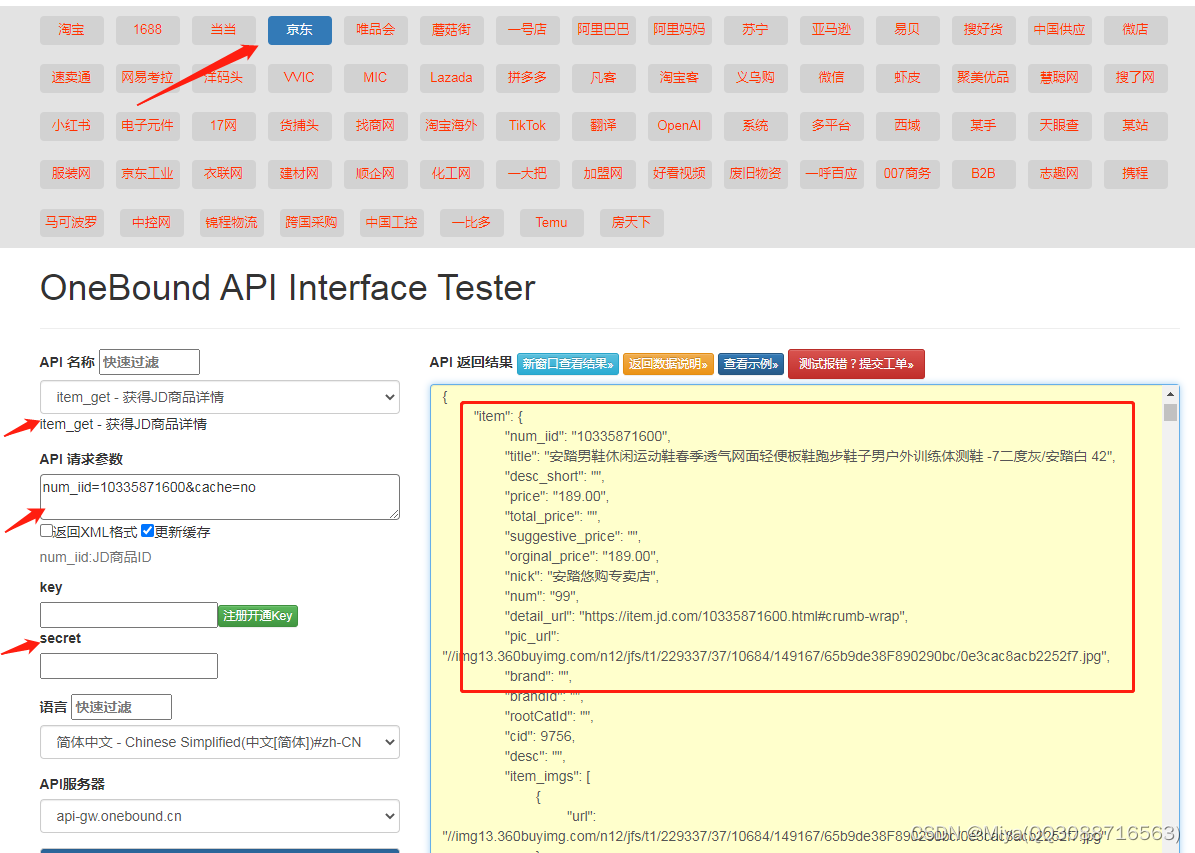Select the 1688 platform tab
Screen dimensions: 1195x853
[x=147, y=30]
